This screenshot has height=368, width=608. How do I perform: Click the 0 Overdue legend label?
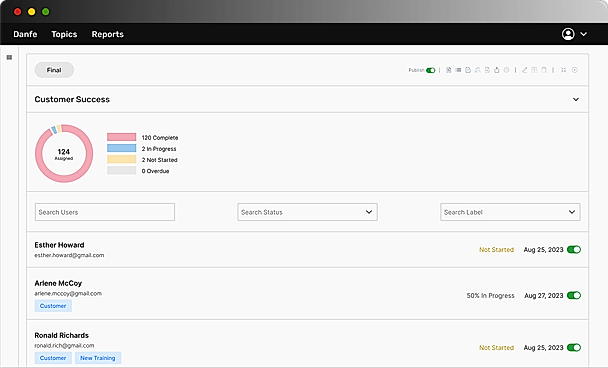click(x=155, y=171)
